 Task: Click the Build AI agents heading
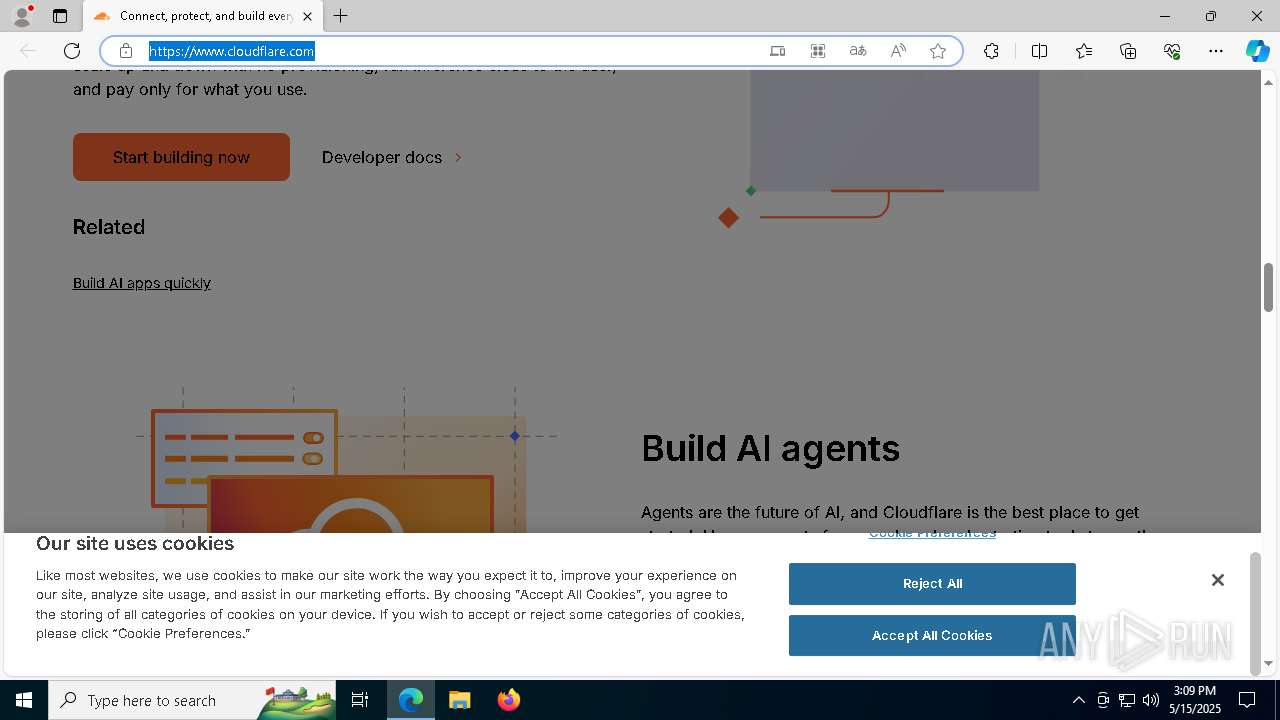(770, 448)
